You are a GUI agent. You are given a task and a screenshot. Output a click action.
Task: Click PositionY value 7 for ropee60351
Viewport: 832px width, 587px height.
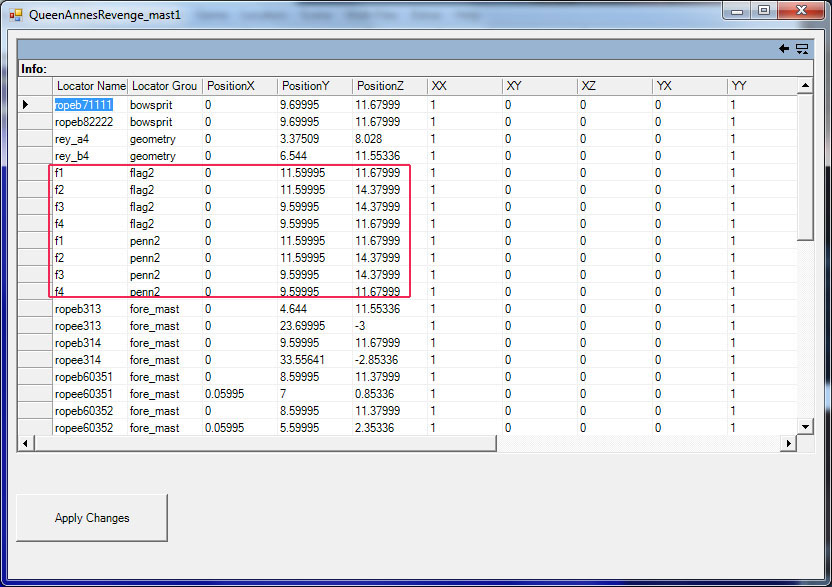pyautogui.click(x=315, y=393)
